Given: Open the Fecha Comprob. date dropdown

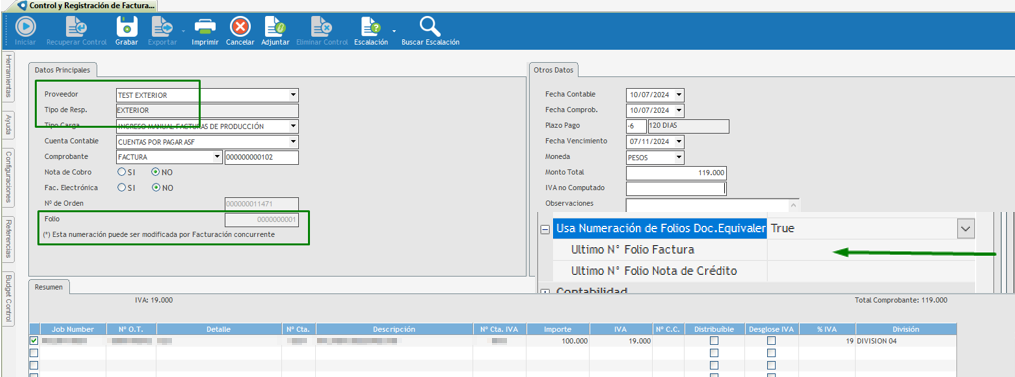Looking at the screenshot, I should coord(679,110).
